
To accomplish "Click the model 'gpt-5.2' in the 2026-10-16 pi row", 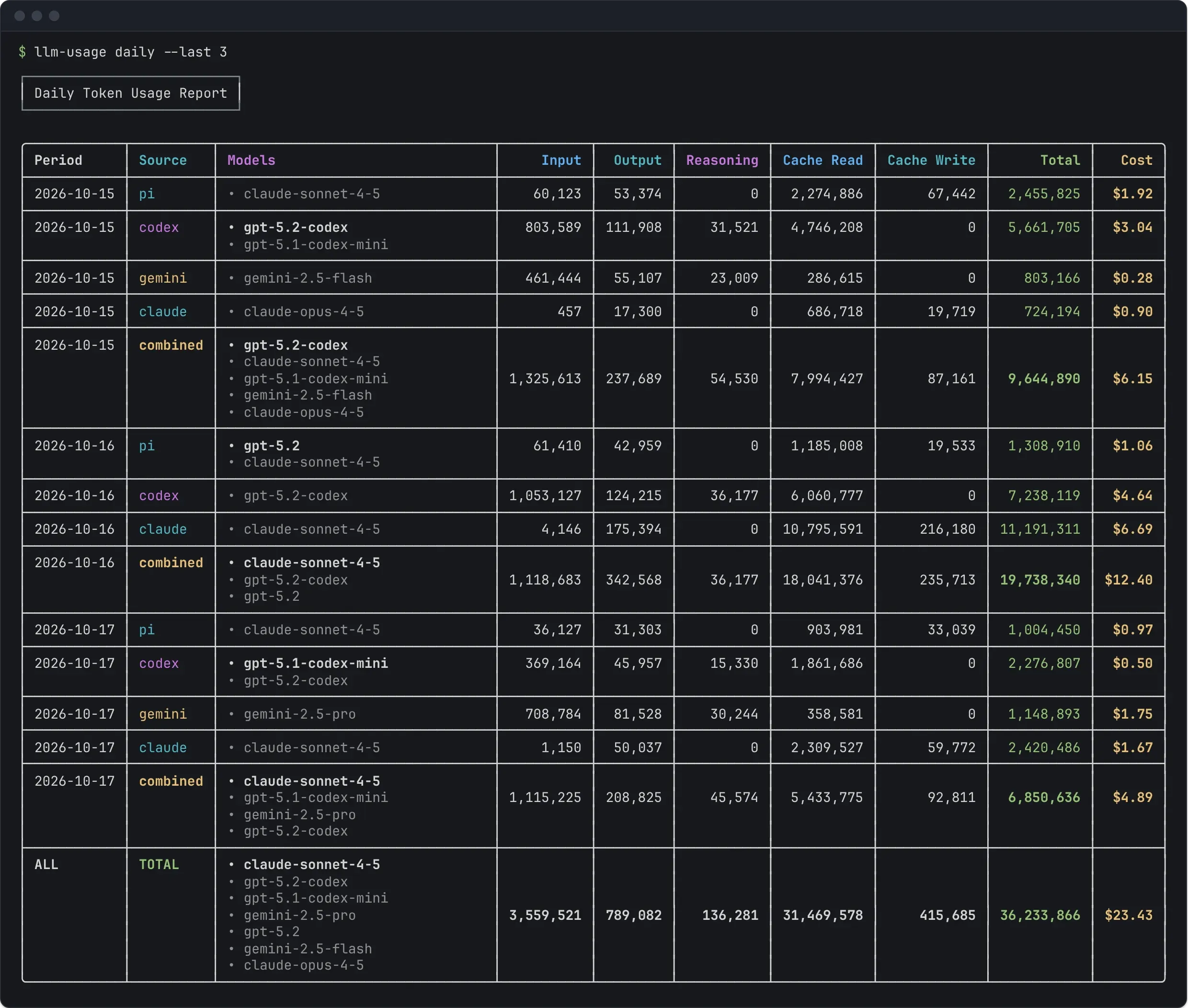I will pos(272,446).
